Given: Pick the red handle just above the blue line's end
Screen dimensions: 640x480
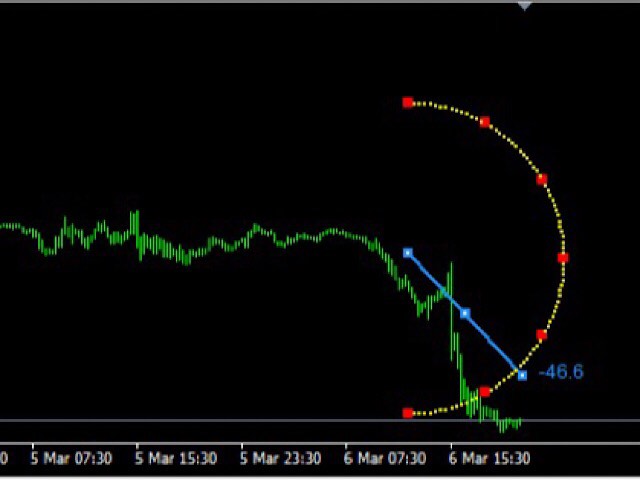Looking at the screenshot, I should 542,335.
